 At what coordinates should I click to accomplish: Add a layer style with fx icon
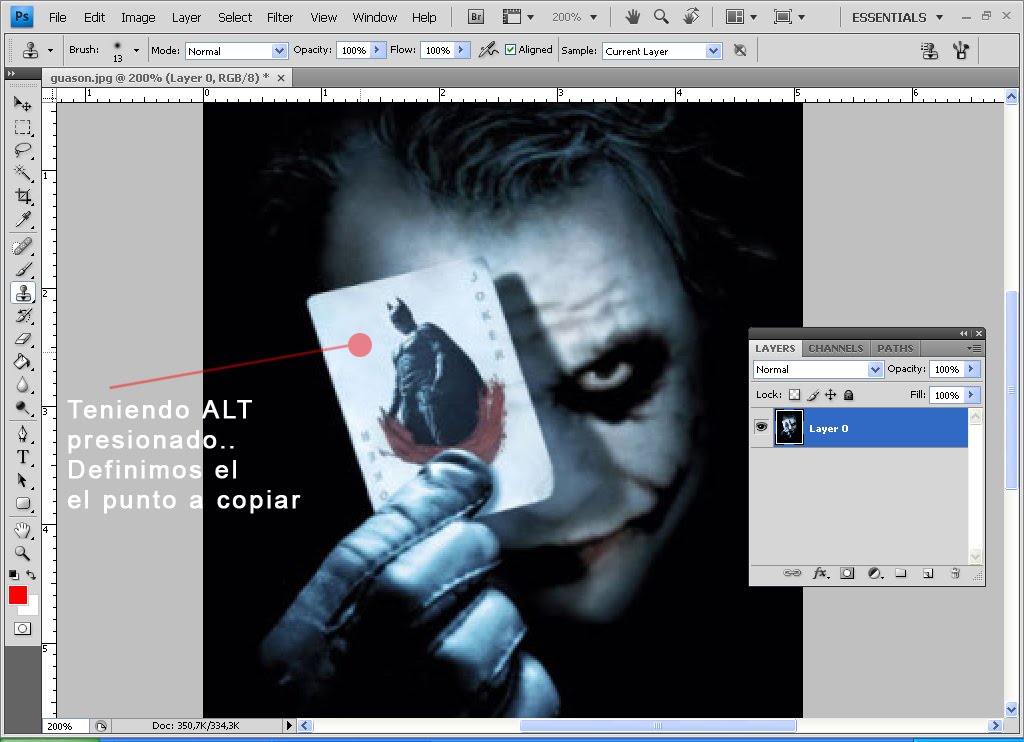click(820, 573)
